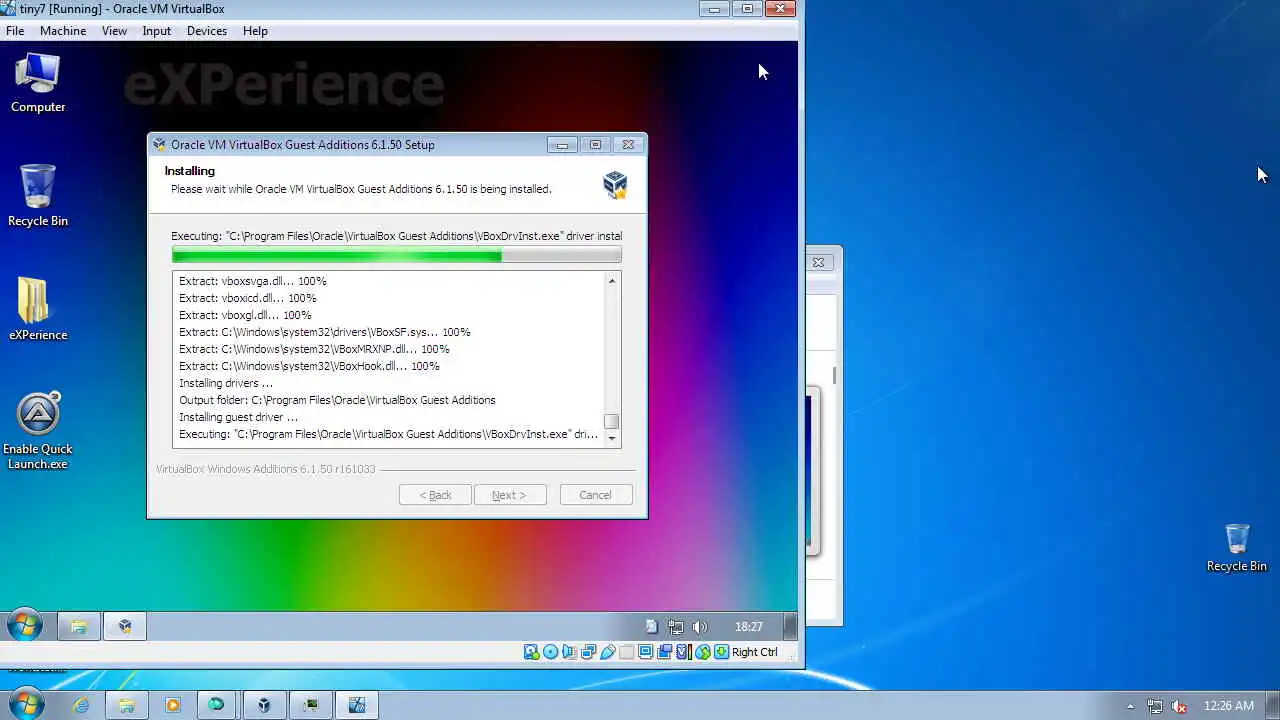Open the View menu

[x=114, y=31]
